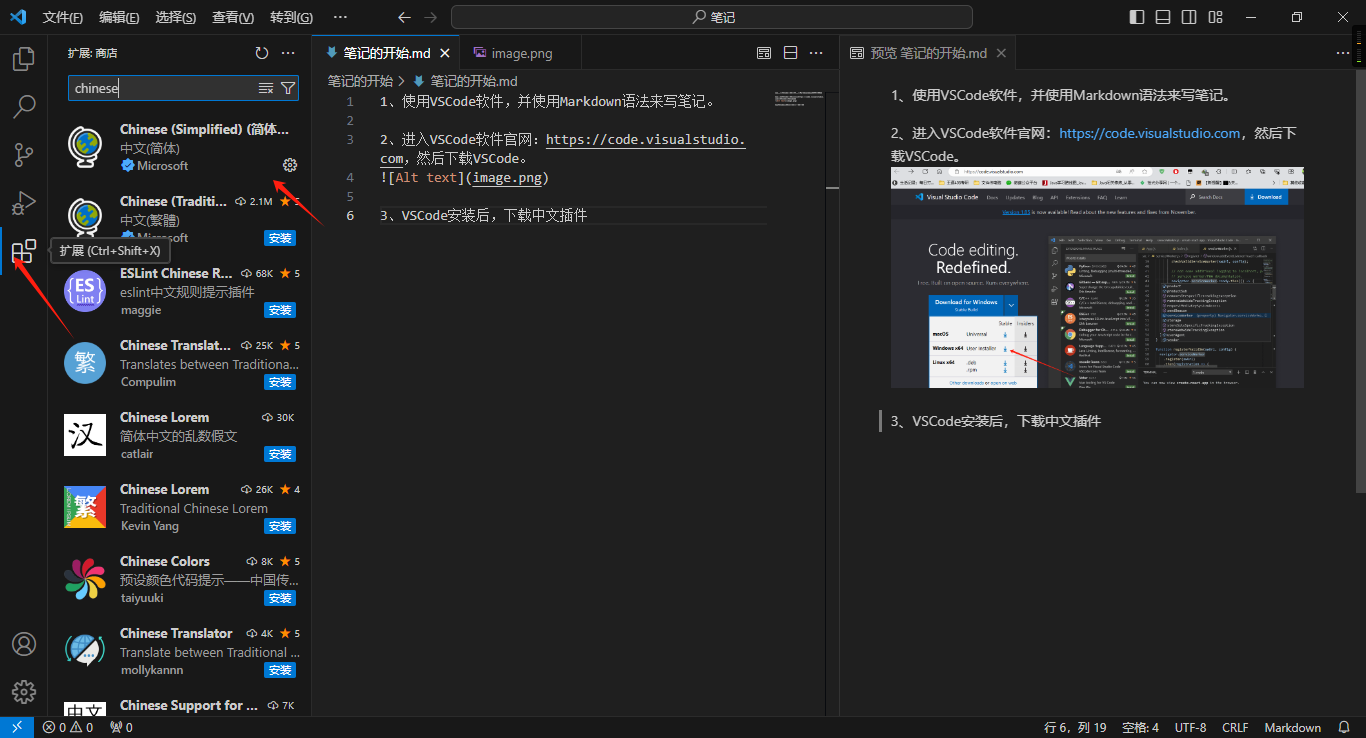Change indentation via 空格: 4

click(x=1140, y=728)
